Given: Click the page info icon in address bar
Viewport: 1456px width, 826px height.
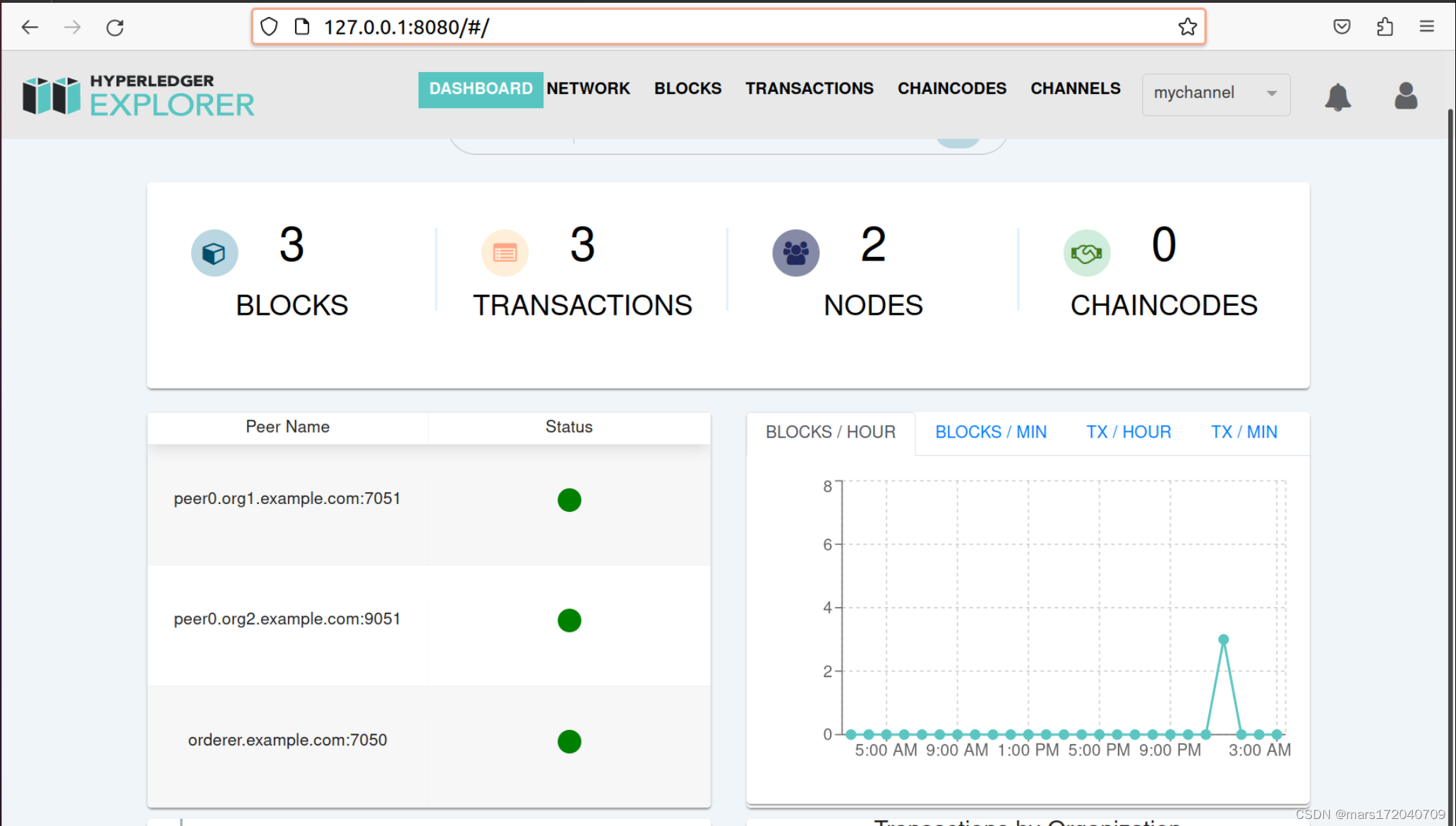Looking at the screenshot, I should click(302, 27).
